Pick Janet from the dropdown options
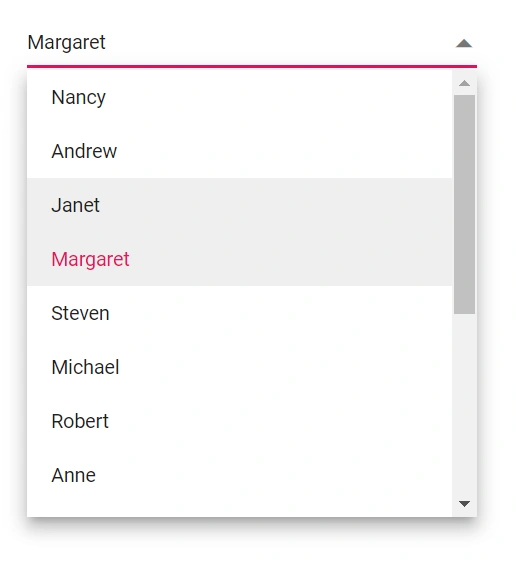The height and width of the screenshot is (567, 516). tap(239, 205)
